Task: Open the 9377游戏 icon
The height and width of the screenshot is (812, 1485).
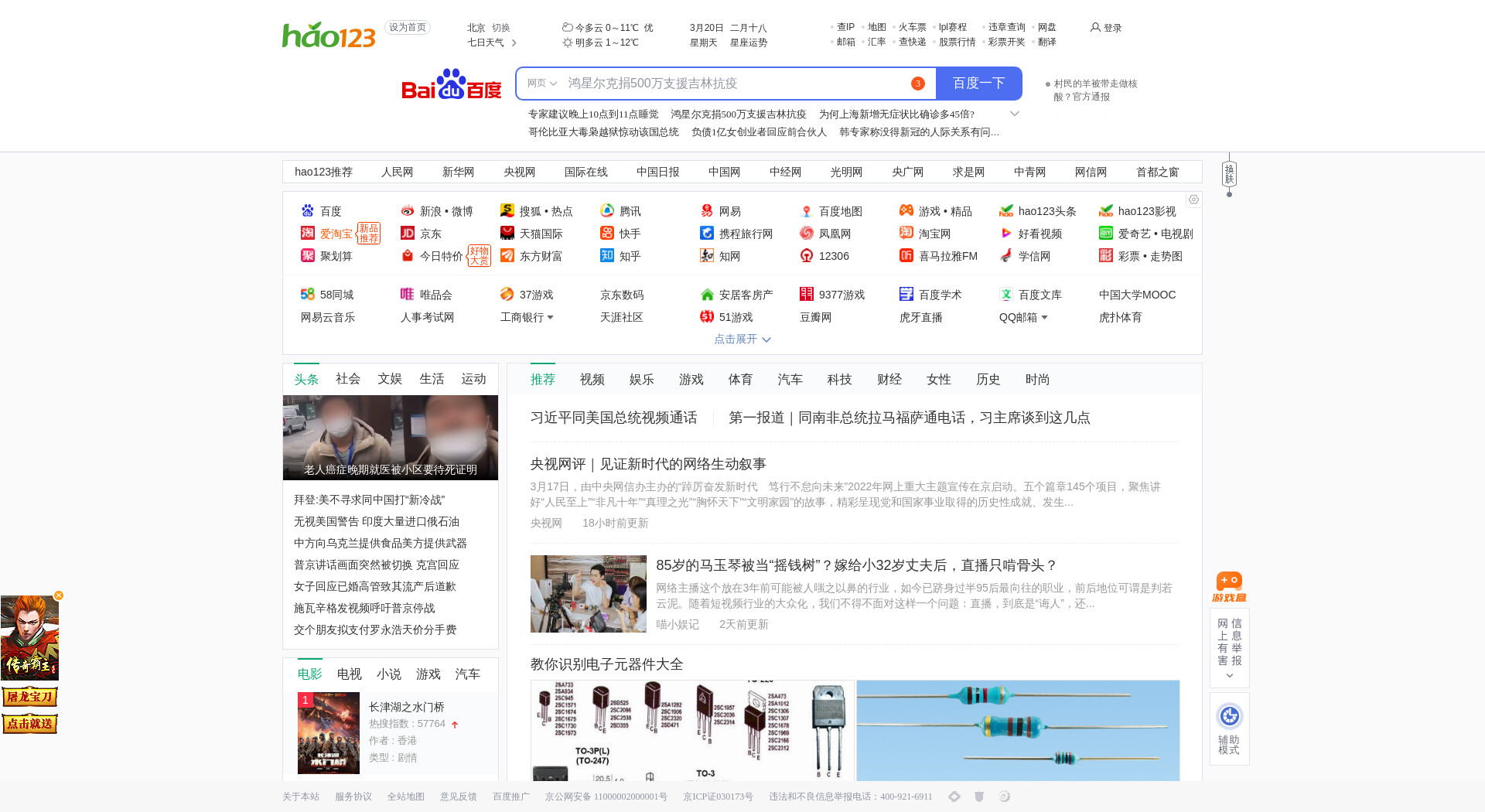Action: [807, 295]
